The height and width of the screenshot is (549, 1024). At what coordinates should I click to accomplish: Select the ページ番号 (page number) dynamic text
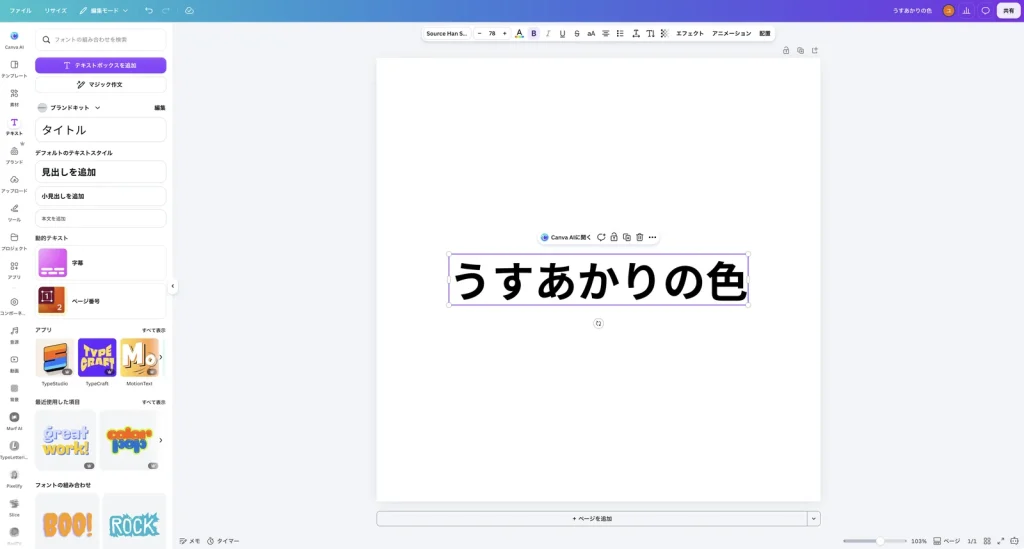101,300
